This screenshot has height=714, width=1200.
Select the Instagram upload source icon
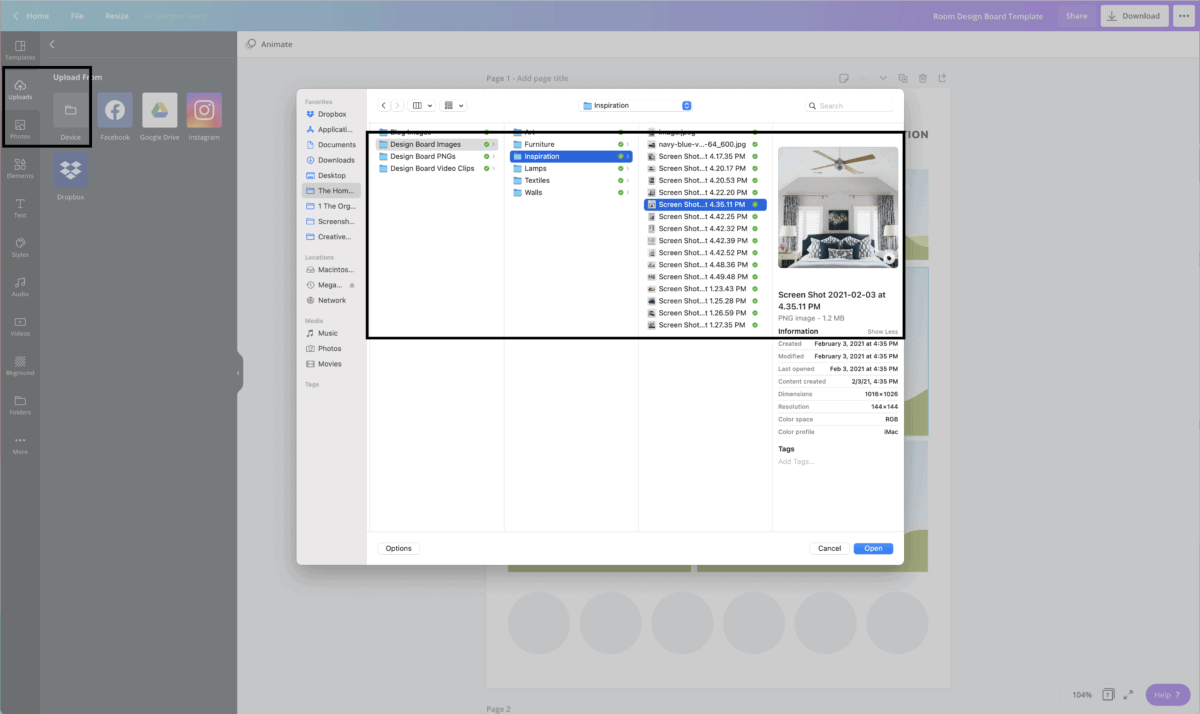pyautogui.click(x=204, y=110)
